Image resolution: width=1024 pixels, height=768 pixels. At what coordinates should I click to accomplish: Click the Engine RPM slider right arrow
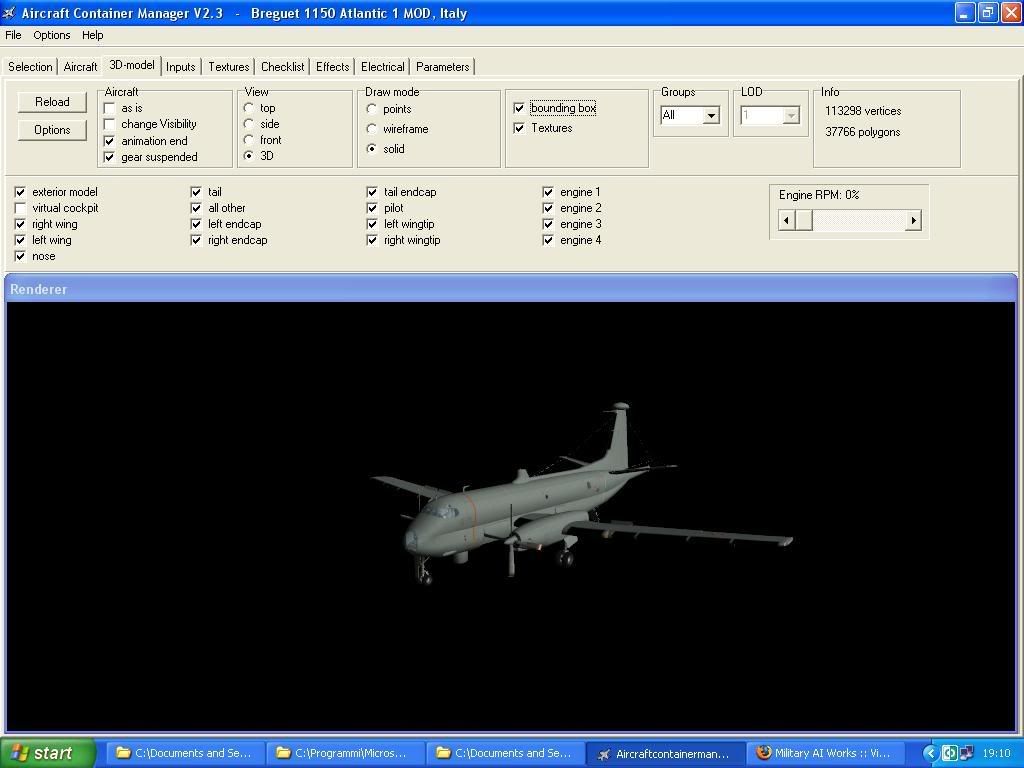tap(913, 220)
